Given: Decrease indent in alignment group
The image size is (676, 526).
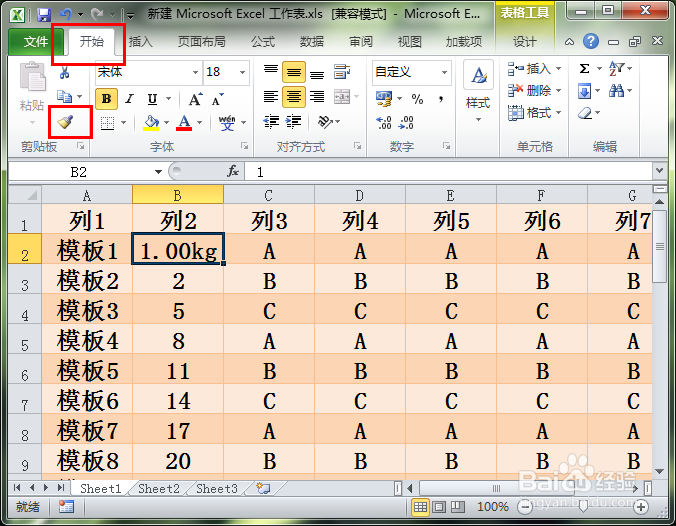Looking at the screenshot, I should point(271,122).
